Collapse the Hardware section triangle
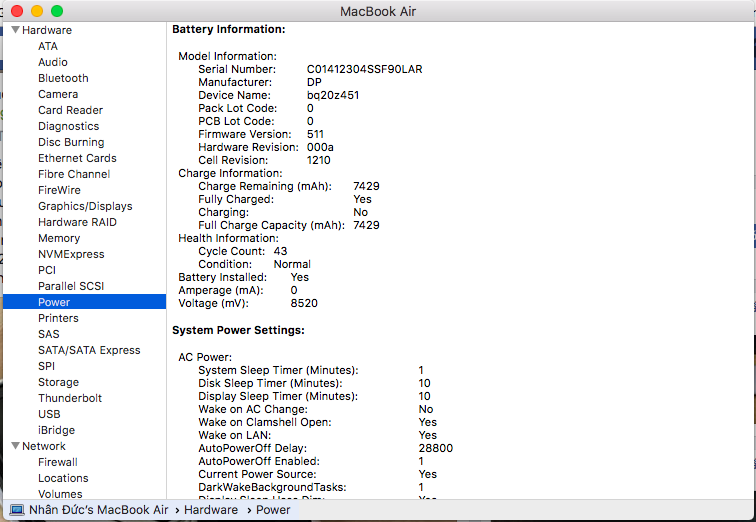This screenshot has width=756, height=522. point(15,30)
